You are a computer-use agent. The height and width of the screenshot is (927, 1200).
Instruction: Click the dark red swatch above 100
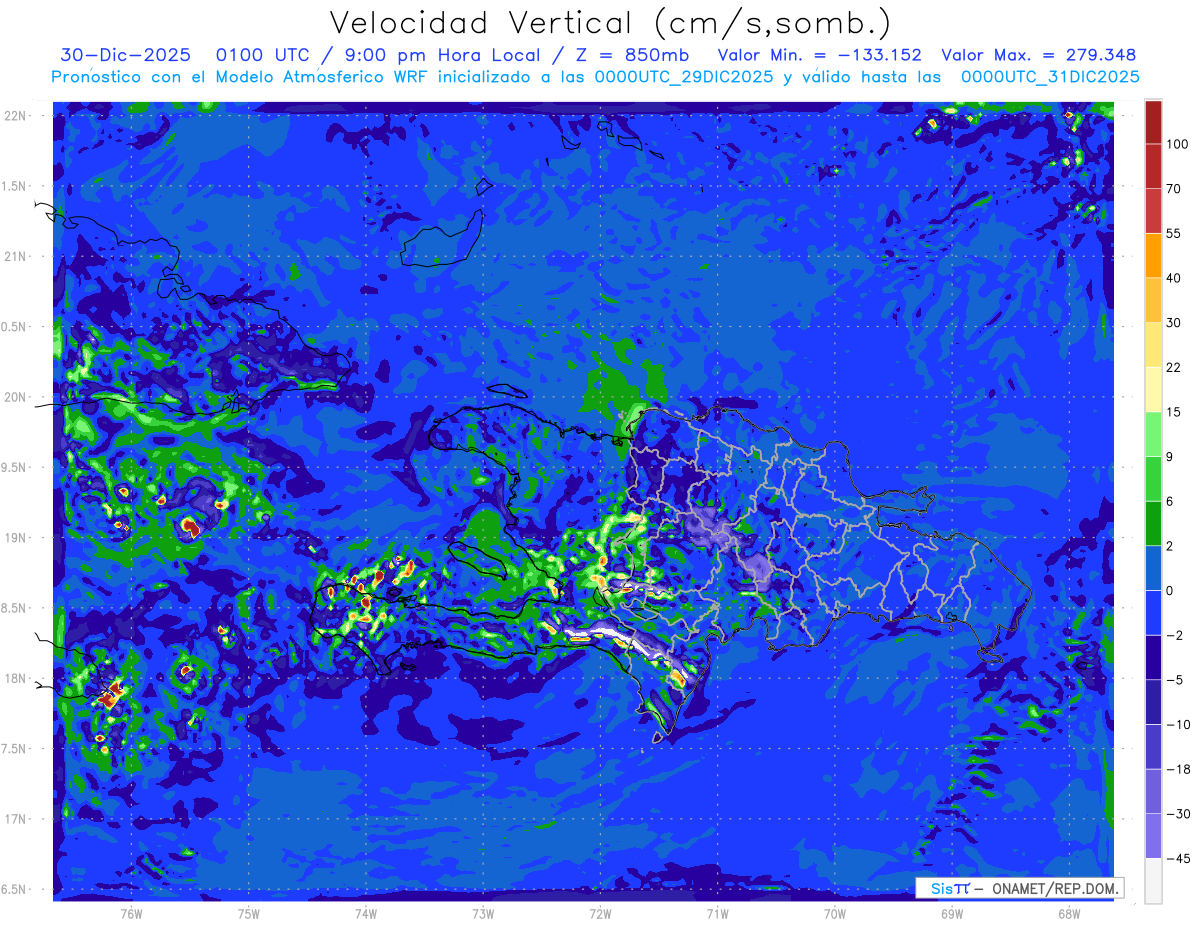pyautogui.click(x=1153, y=122)
